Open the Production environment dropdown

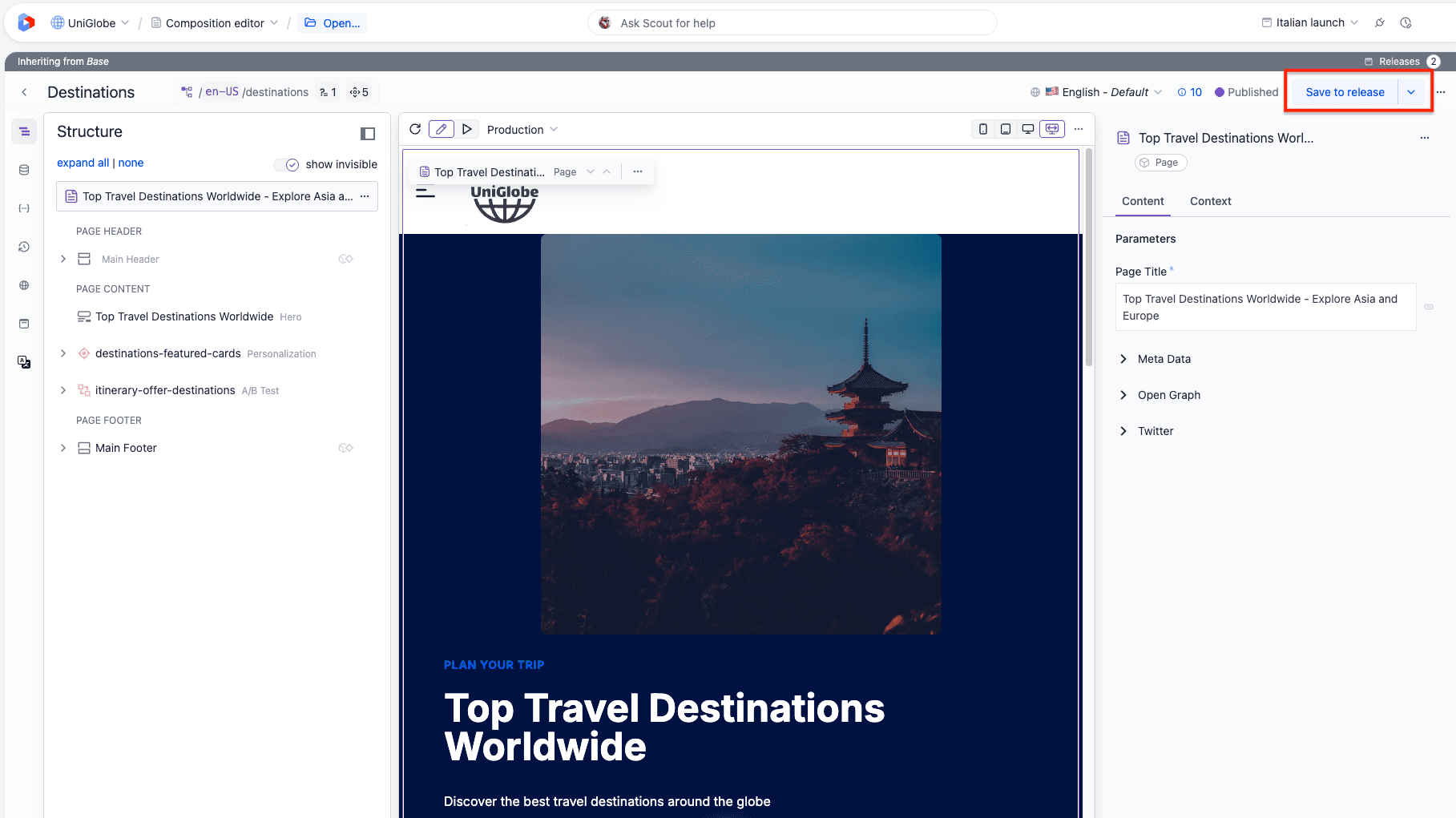pyautogui.click(x=522, y=130)
